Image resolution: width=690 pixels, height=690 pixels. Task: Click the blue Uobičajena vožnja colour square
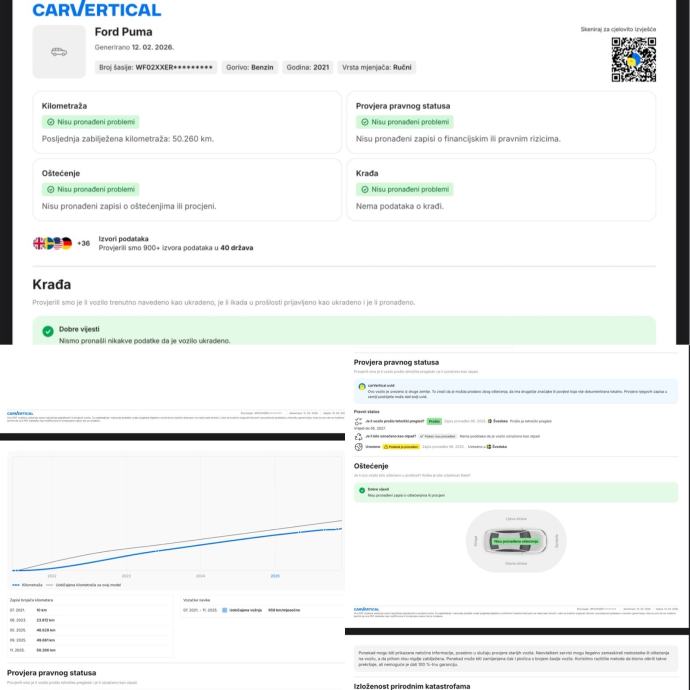(224, 610)
